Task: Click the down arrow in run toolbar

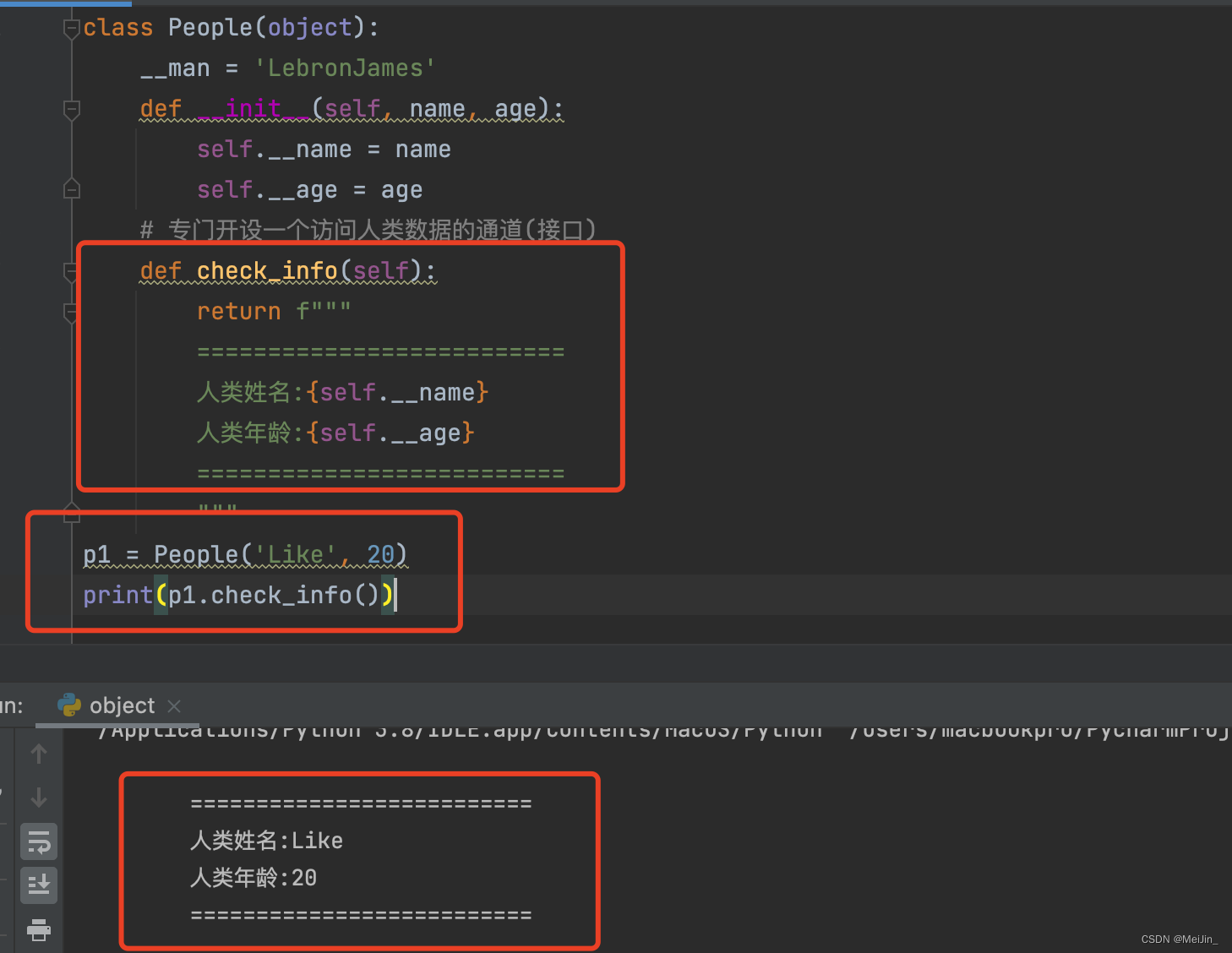Action: (x=39, y=798)
